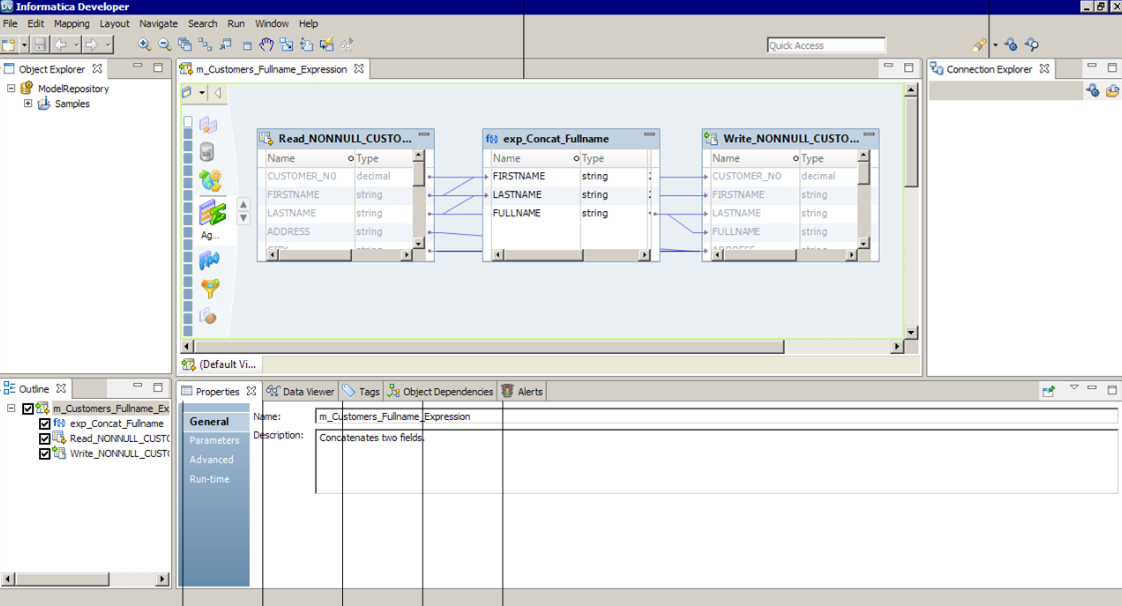Viewport: 1122px width, 606px height.
Task: Uncheck Read_NONNULL_CUST in the Outline
Action: point(44,439)
